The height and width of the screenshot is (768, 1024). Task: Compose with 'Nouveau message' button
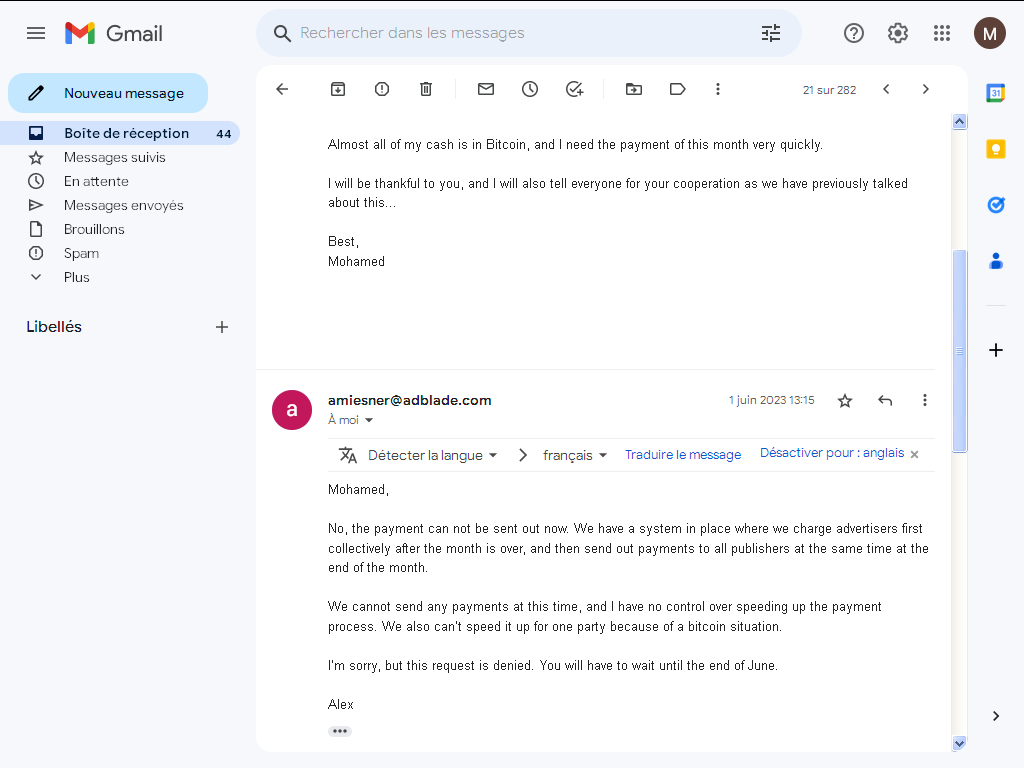(108, 93)
